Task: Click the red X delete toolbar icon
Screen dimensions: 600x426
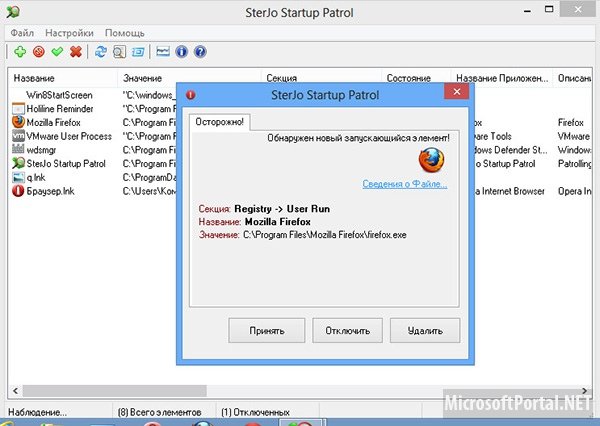Action: pyautogui.click(x=76, y=52)
